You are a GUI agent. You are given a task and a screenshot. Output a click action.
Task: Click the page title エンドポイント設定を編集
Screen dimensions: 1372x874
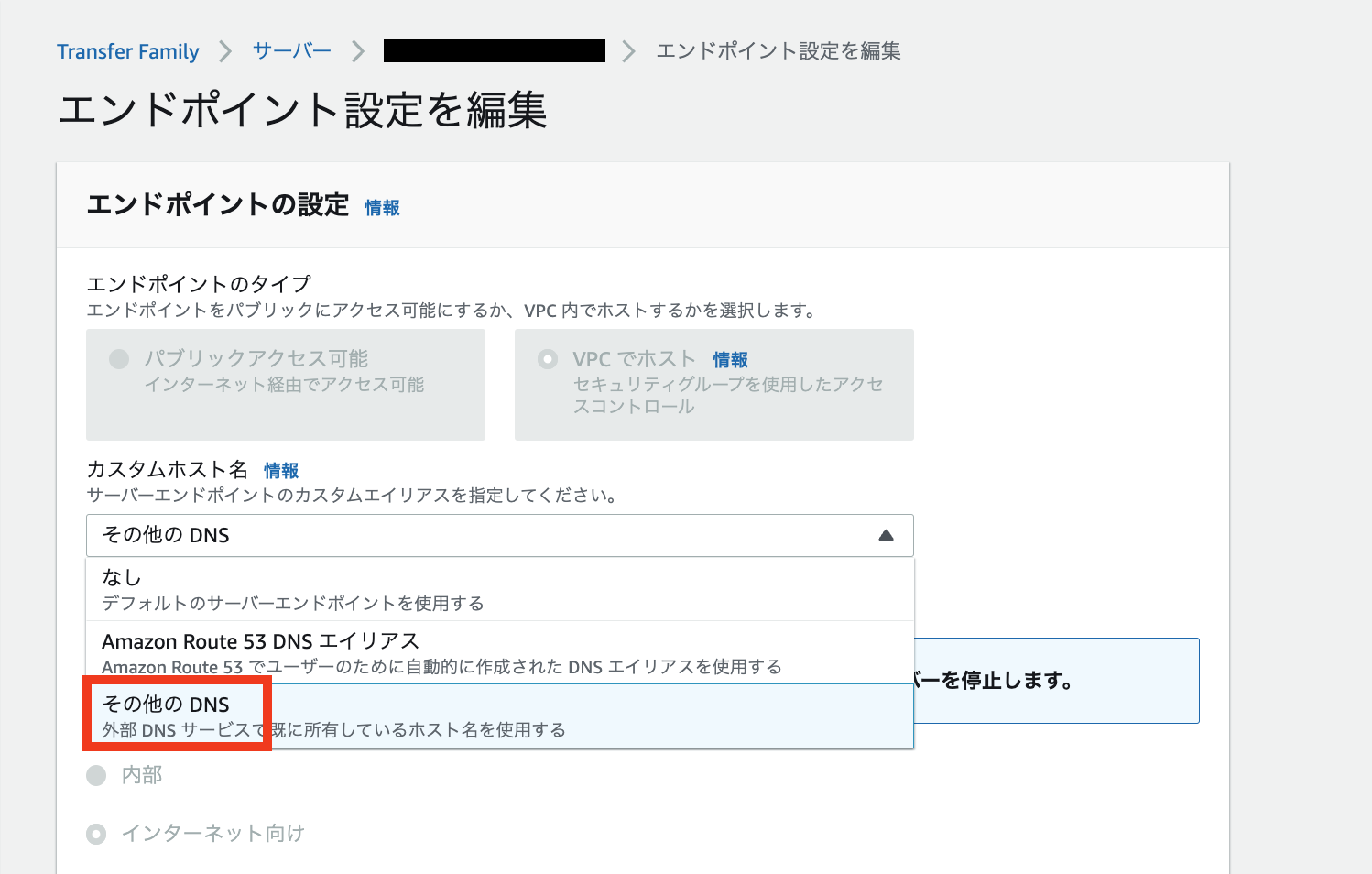click(302, 110)
